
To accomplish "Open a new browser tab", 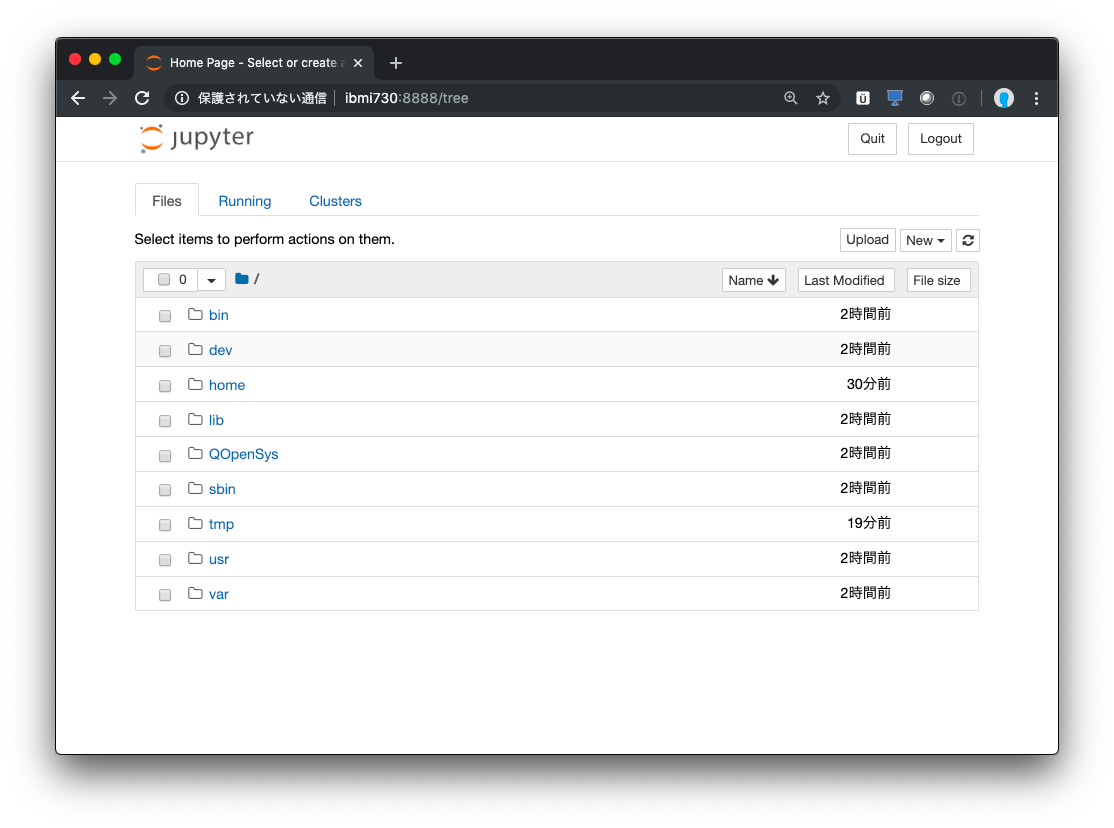I will pyautogui.click(x=396, y=63).
